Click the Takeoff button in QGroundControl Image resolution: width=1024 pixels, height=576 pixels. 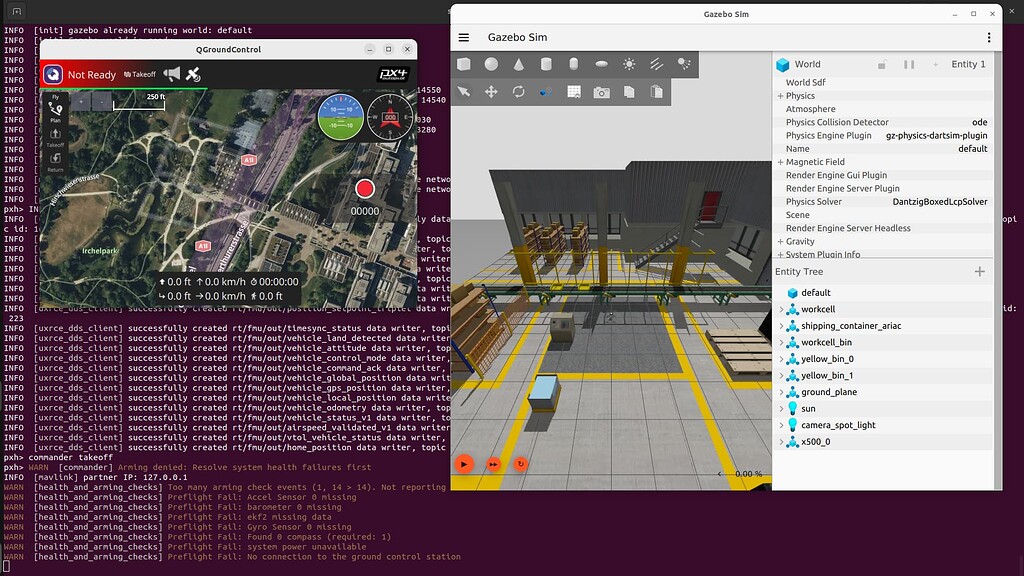tap(140, 74)
